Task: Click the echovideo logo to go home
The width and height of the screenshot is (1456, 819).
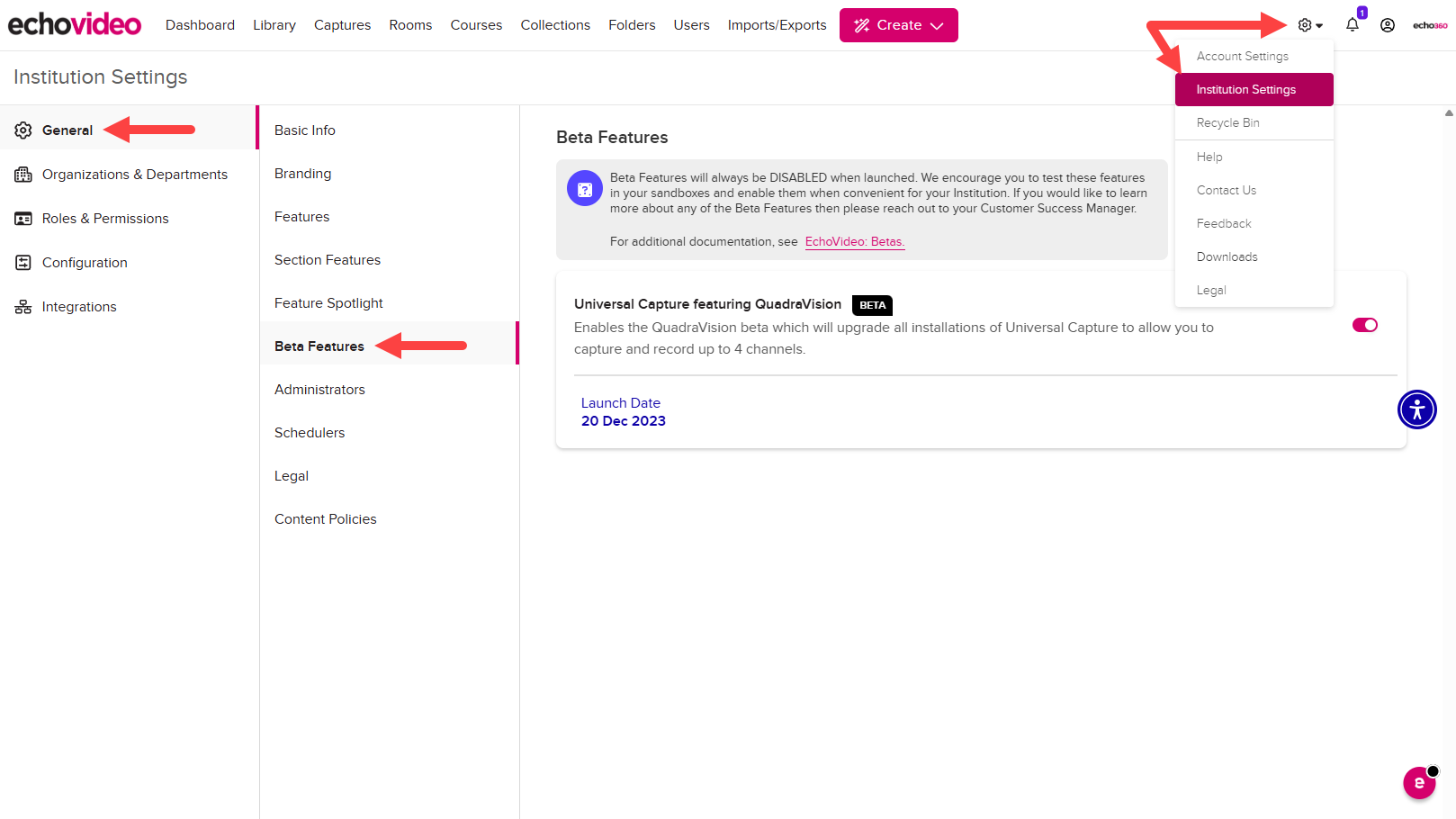Action: (75, 23)
